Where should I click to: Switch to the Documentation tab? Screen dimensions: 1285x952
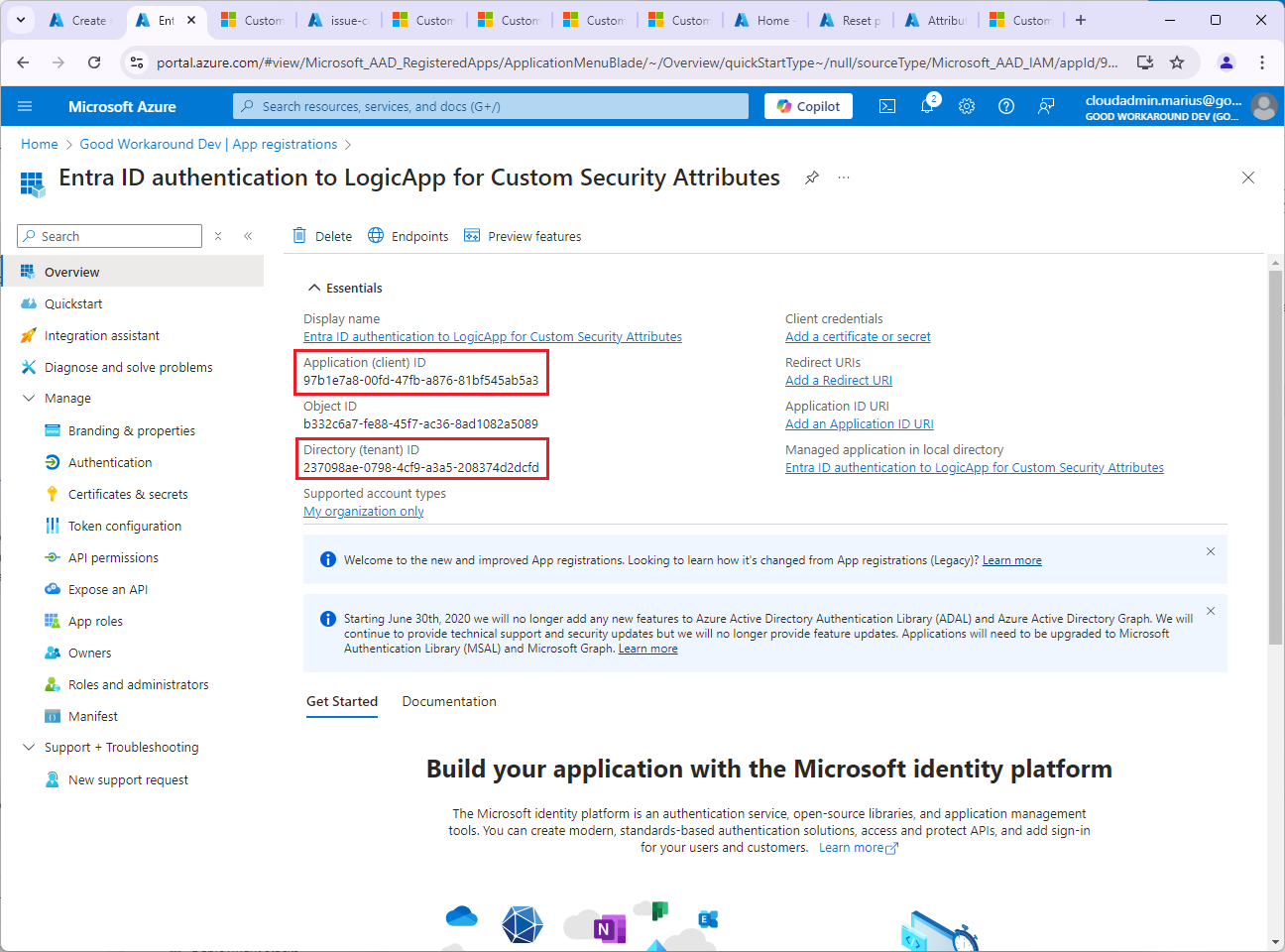[449, 701]
